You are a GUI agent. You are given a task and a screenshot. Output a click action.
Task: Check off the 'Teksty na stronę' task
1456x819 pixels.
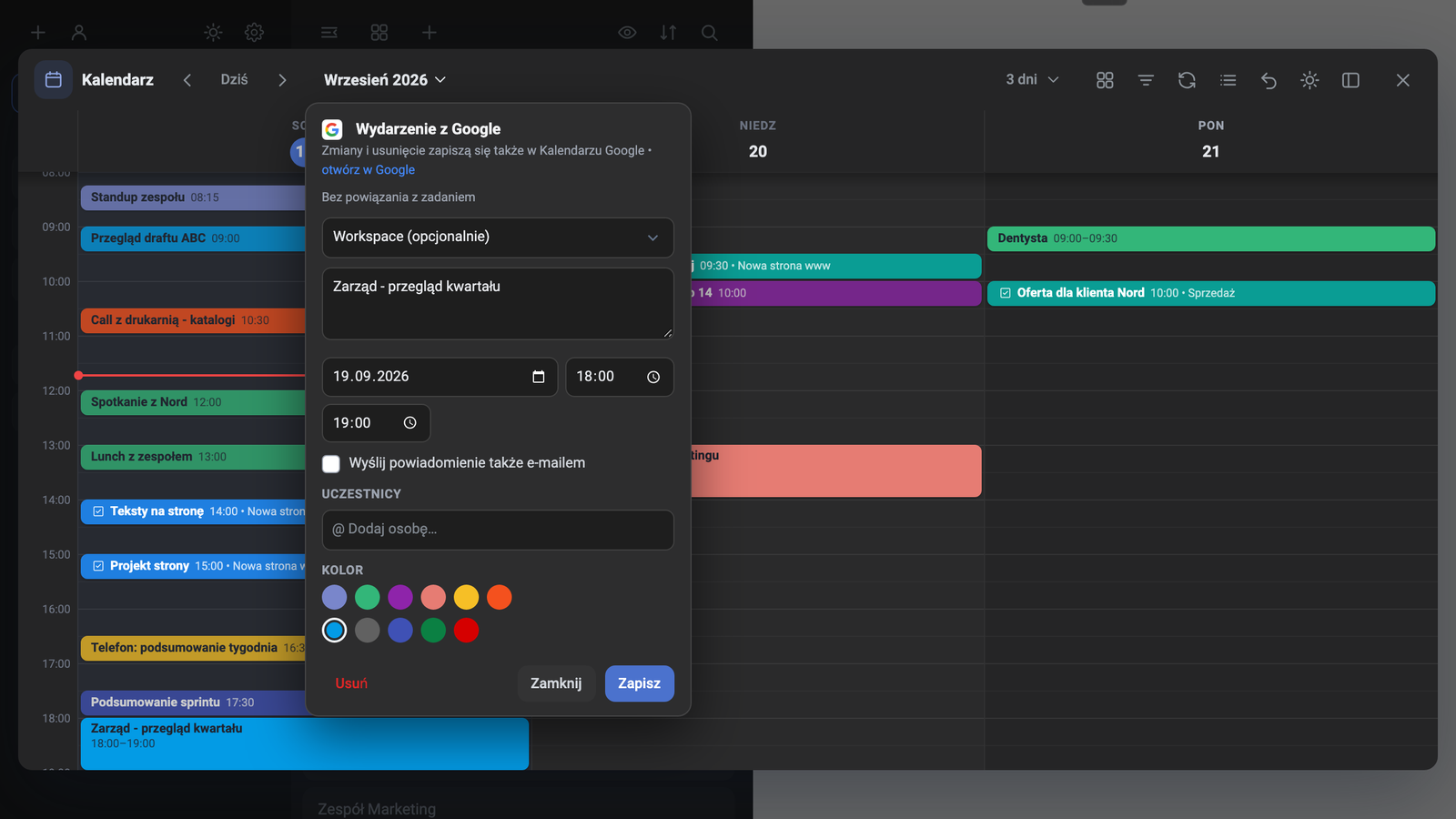click(x=98, y=511)
